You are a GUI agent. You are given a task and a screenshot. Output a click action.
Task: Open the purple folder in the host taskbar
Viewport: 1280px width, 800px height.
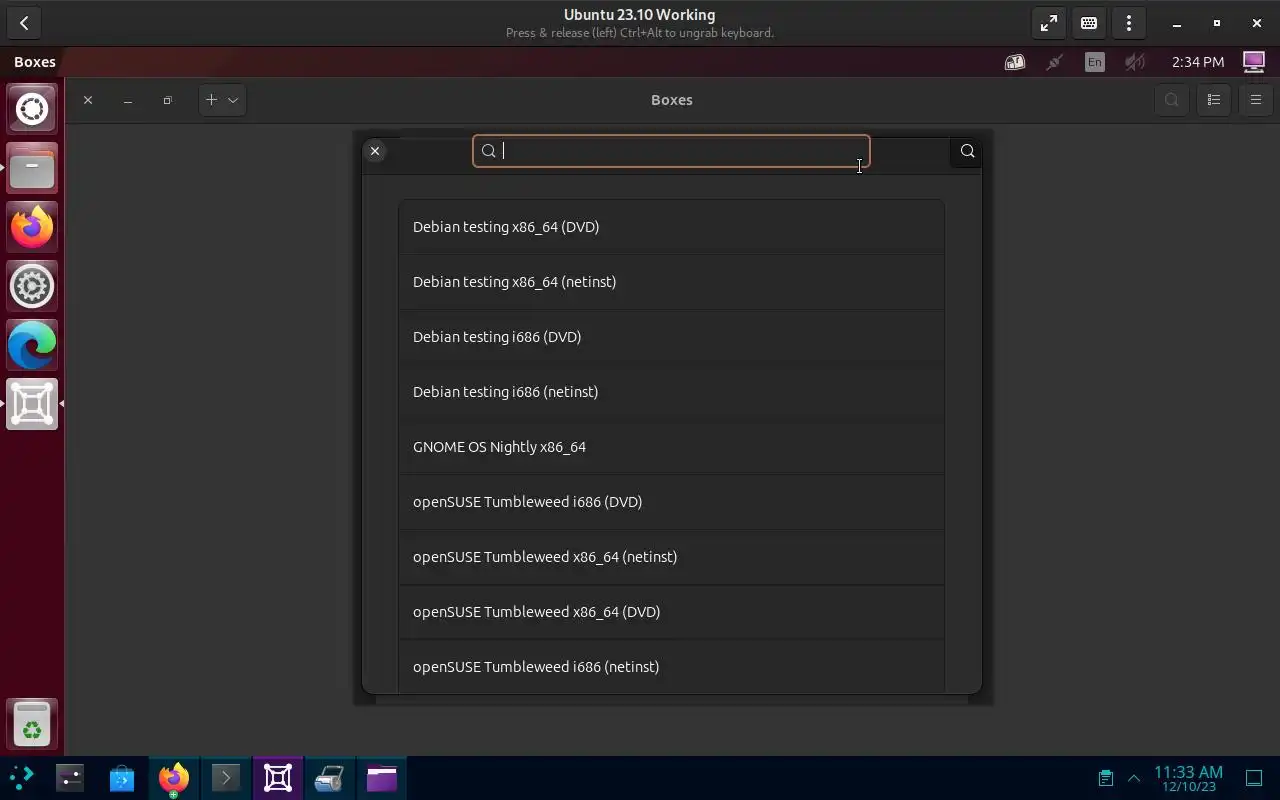click(x=382, y=778)
